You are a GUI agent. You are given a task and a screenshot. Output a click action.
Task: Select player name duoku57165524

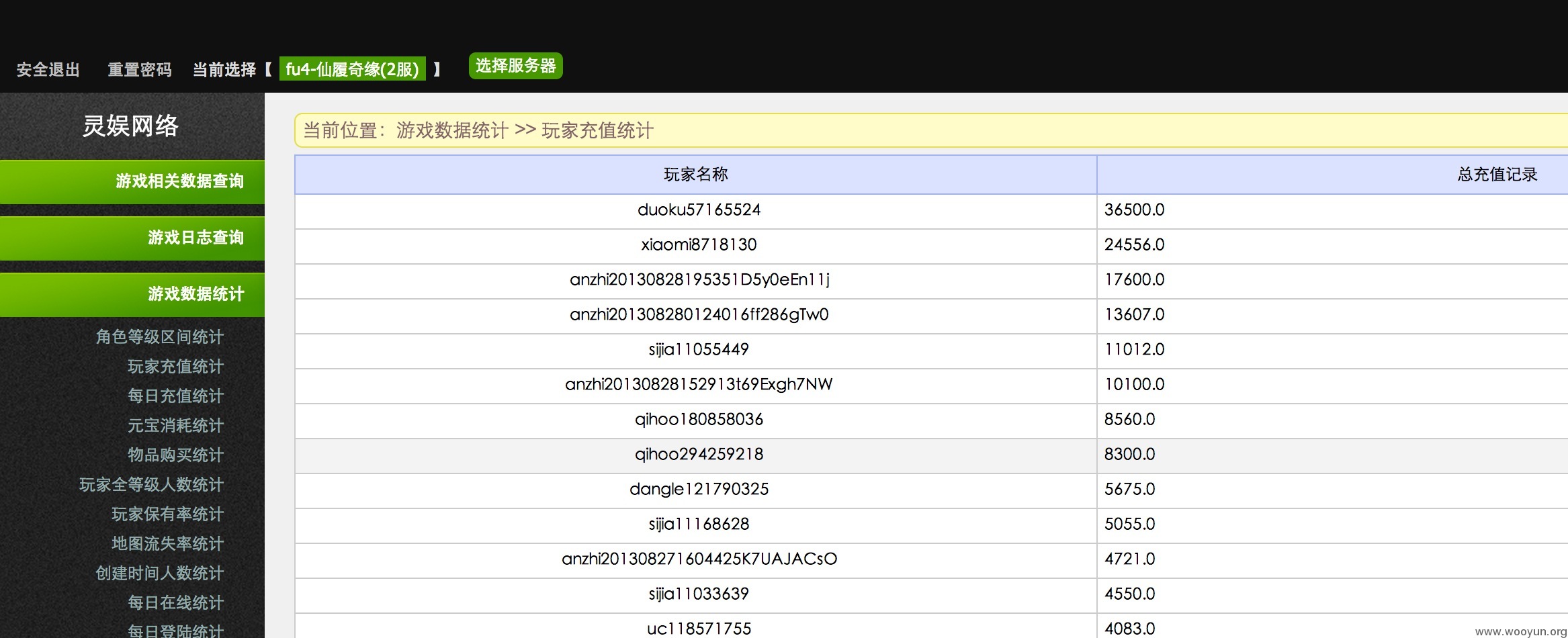tap(699, 210)
